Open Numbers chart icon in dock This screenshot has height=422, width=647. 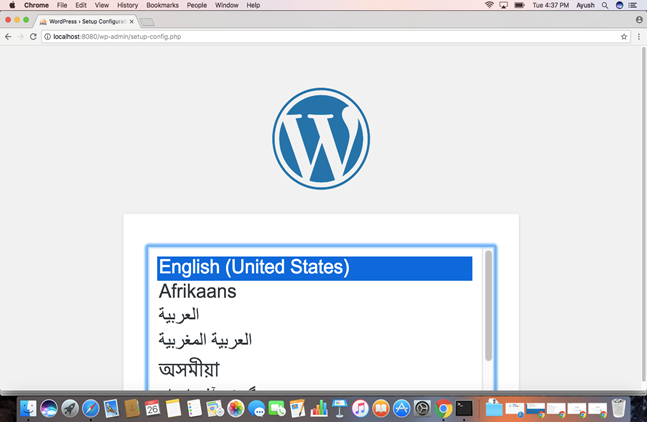point(319,409)
